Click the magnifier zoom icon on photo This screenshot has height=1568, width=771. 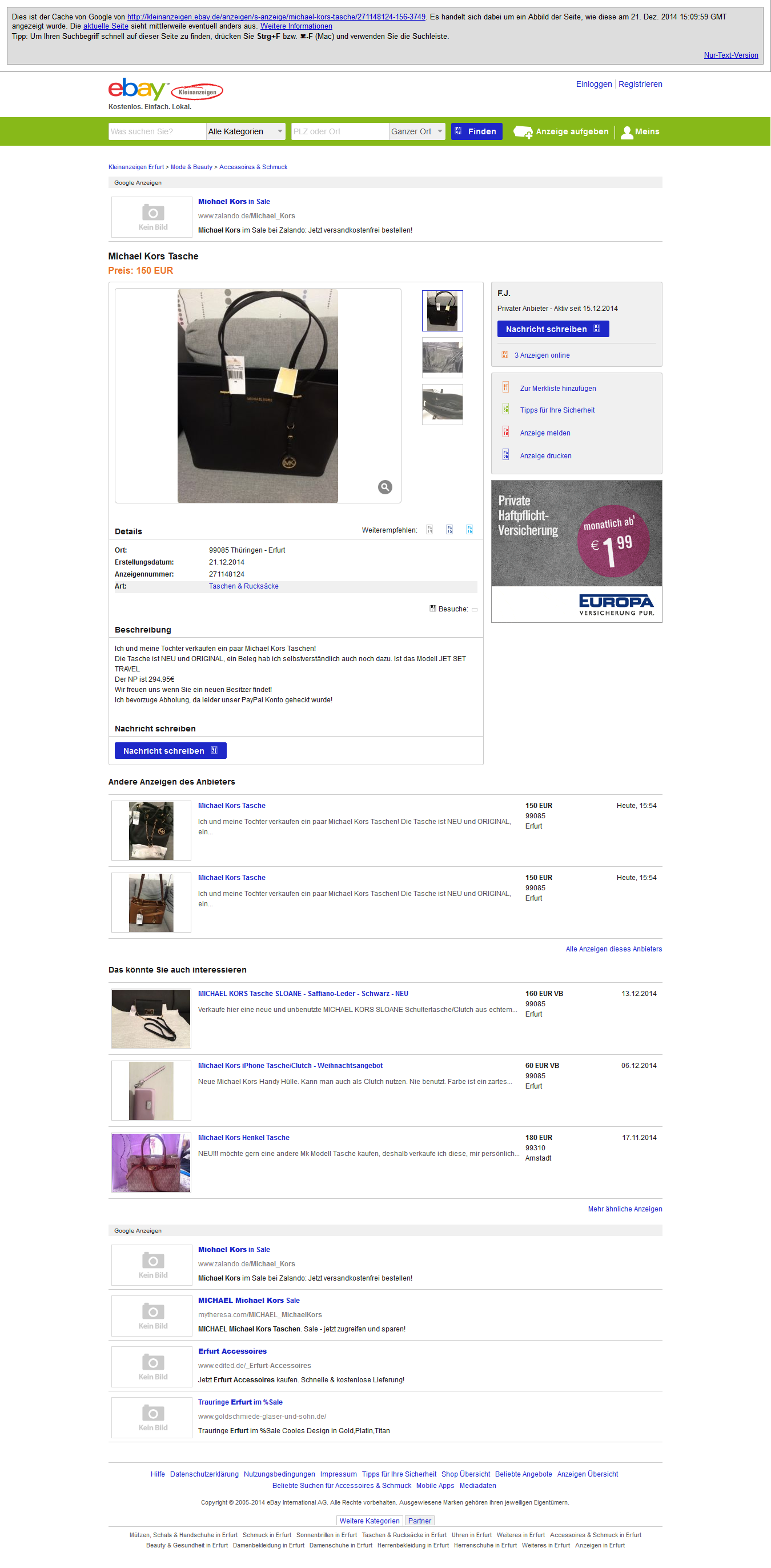coord(384,487)
